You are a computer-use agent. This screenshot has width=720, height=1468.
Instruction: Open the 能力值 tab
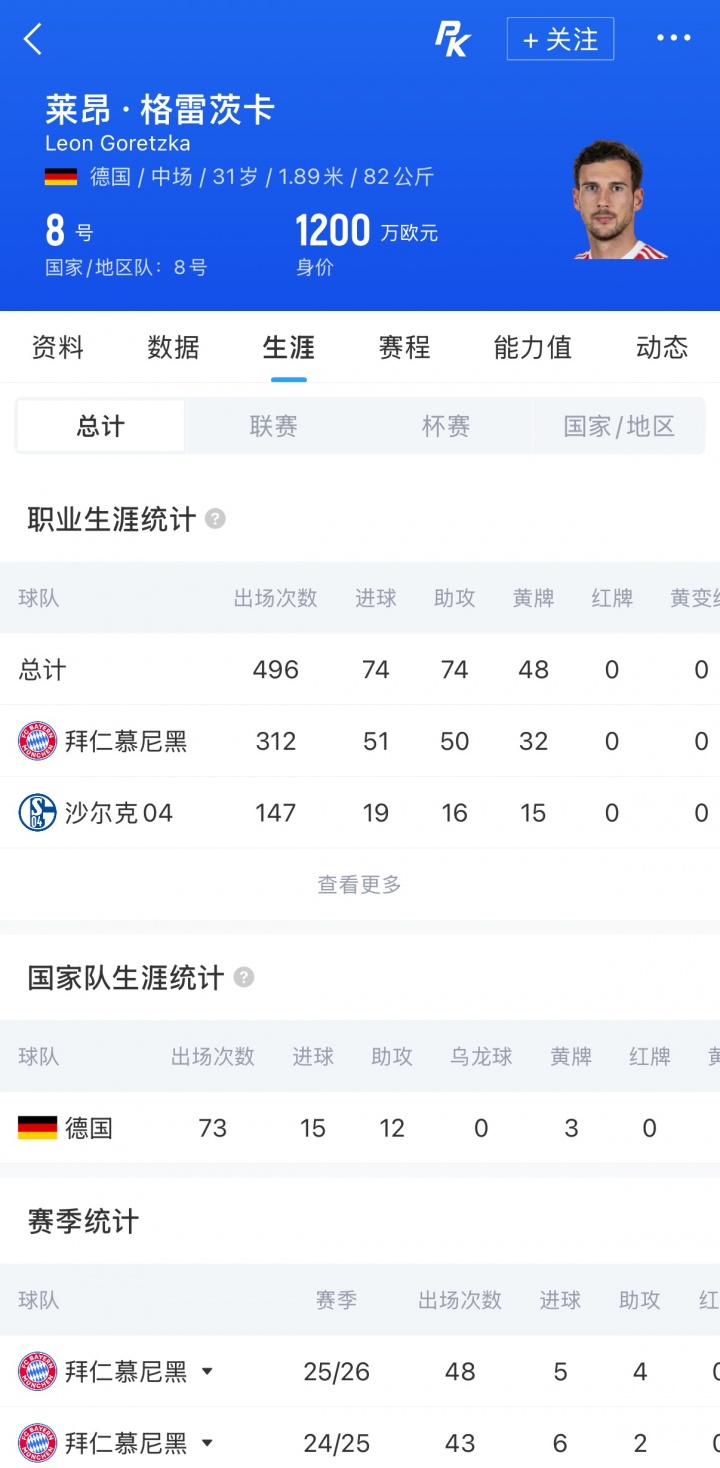(x=532, y=348)
